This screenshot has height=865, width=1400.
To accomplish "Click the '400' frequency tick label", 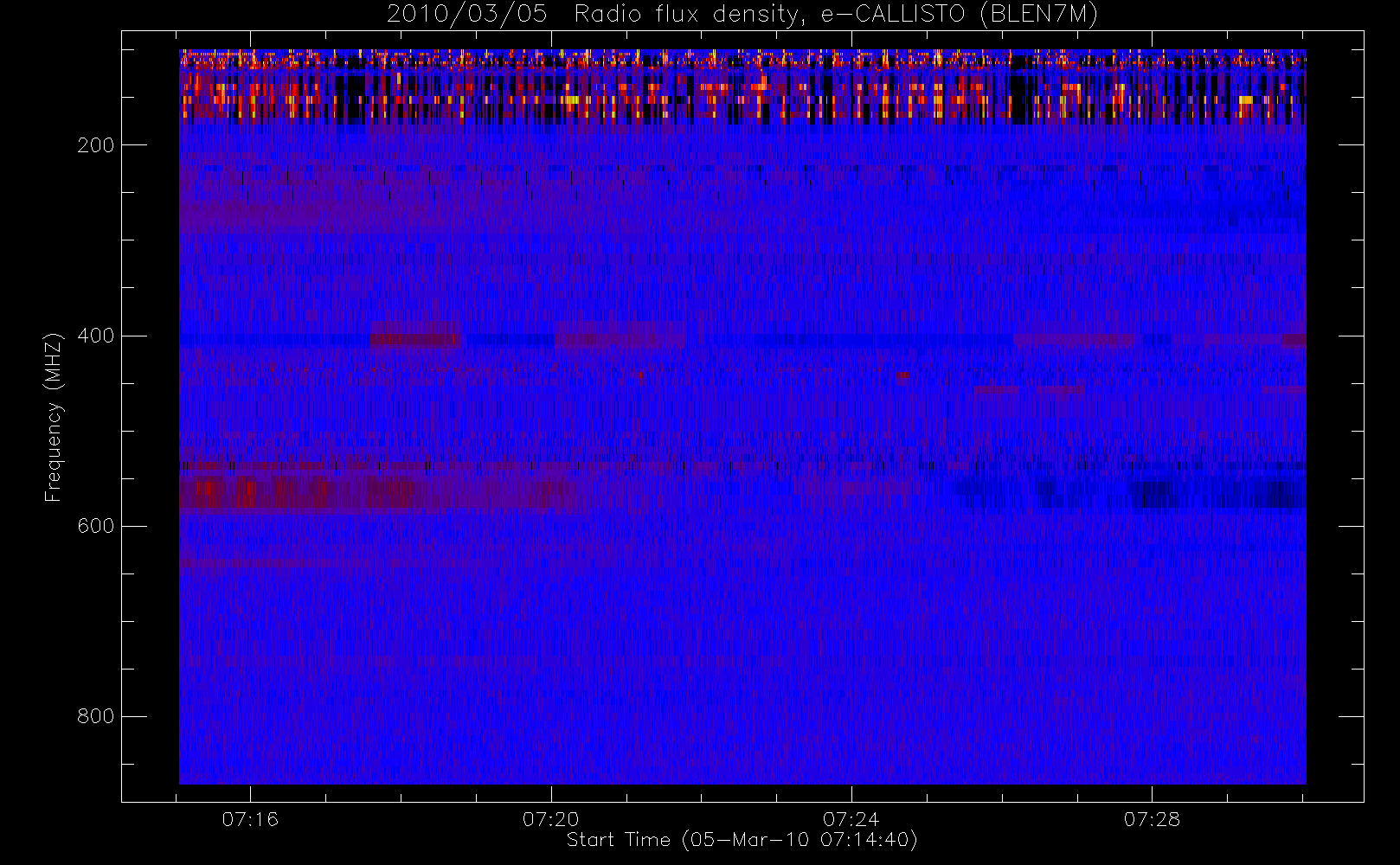I will [x=96, y=336].
